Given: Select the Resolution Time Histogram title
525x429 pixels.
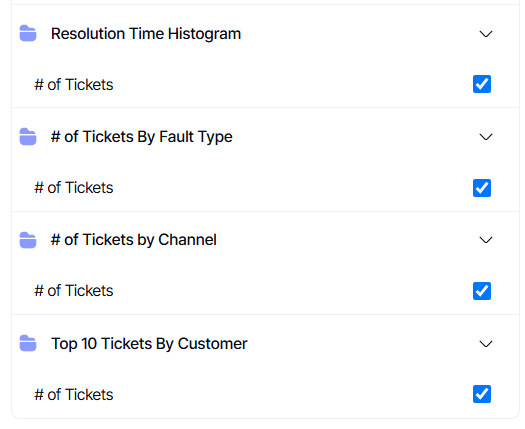Looking at the screenshot, I should pyautogui.click(x=146, y=34).
